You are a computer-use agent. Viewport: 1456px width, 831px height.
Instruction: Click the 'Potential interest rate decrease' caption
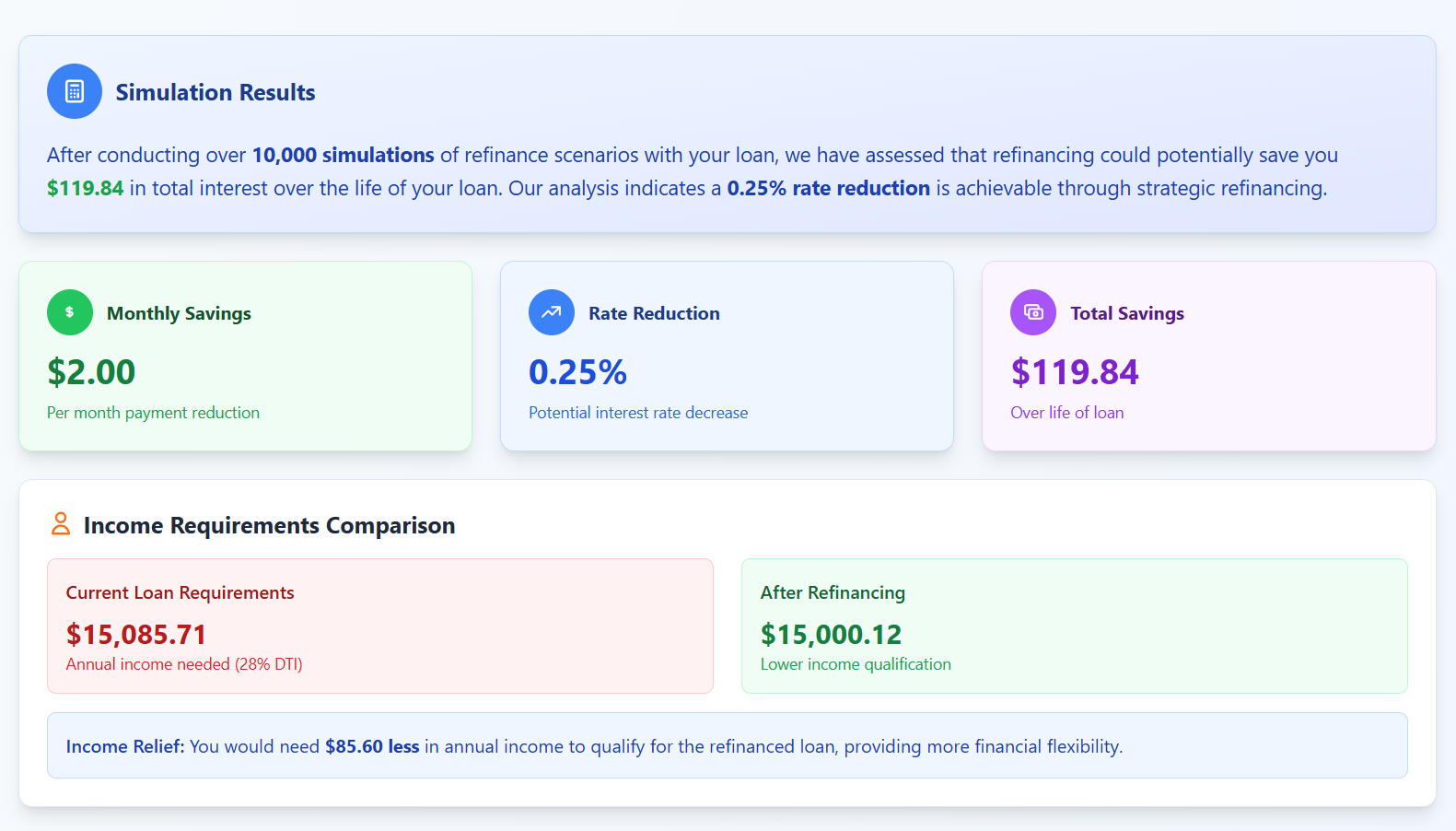click(x=638, y=413)
